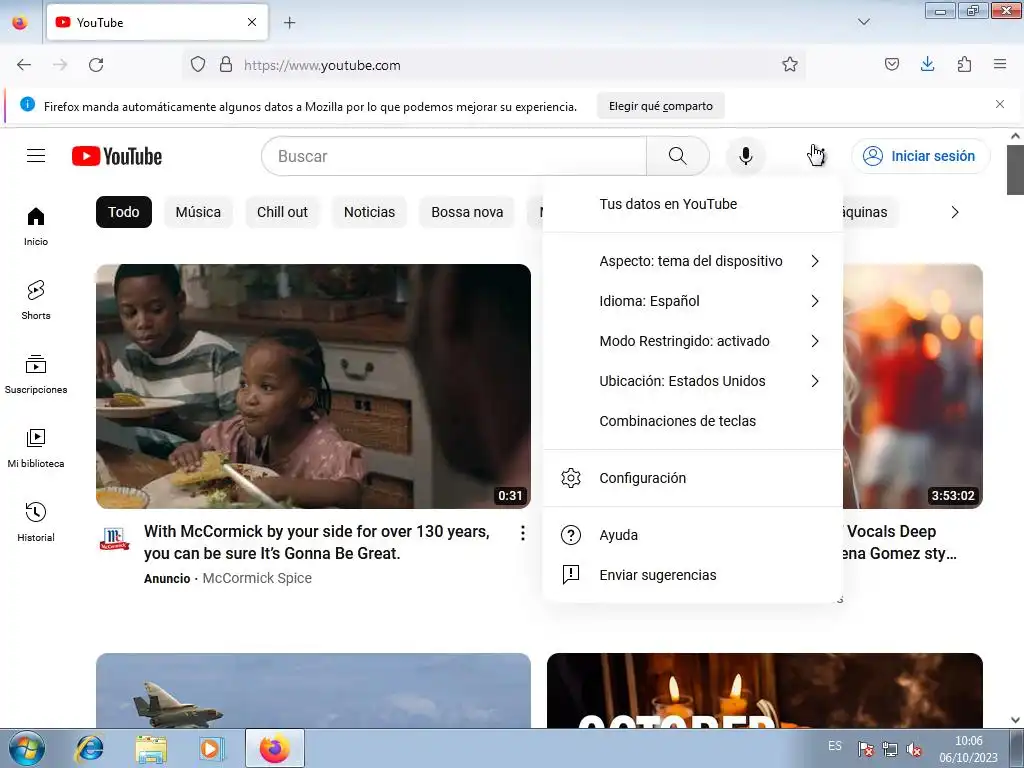
Task: Open the October candles video thumbnail
Action: [x=765, y=690]
